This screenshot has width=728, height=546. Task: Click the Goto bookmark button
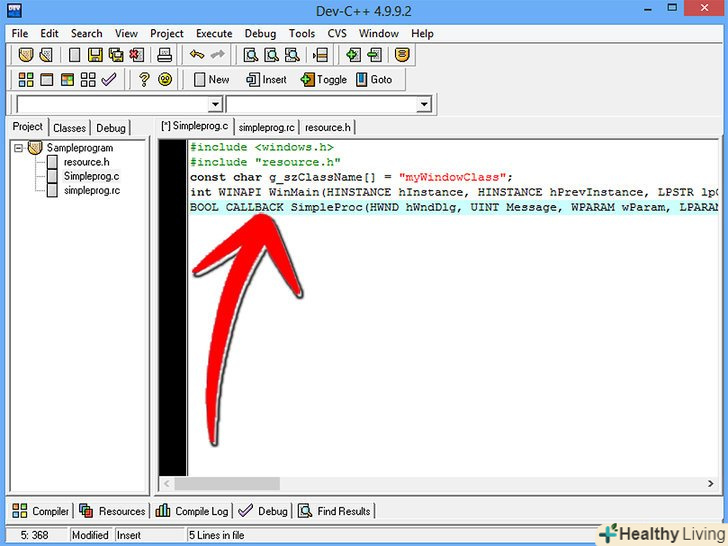pyautogui.click(x=374, y=79)
